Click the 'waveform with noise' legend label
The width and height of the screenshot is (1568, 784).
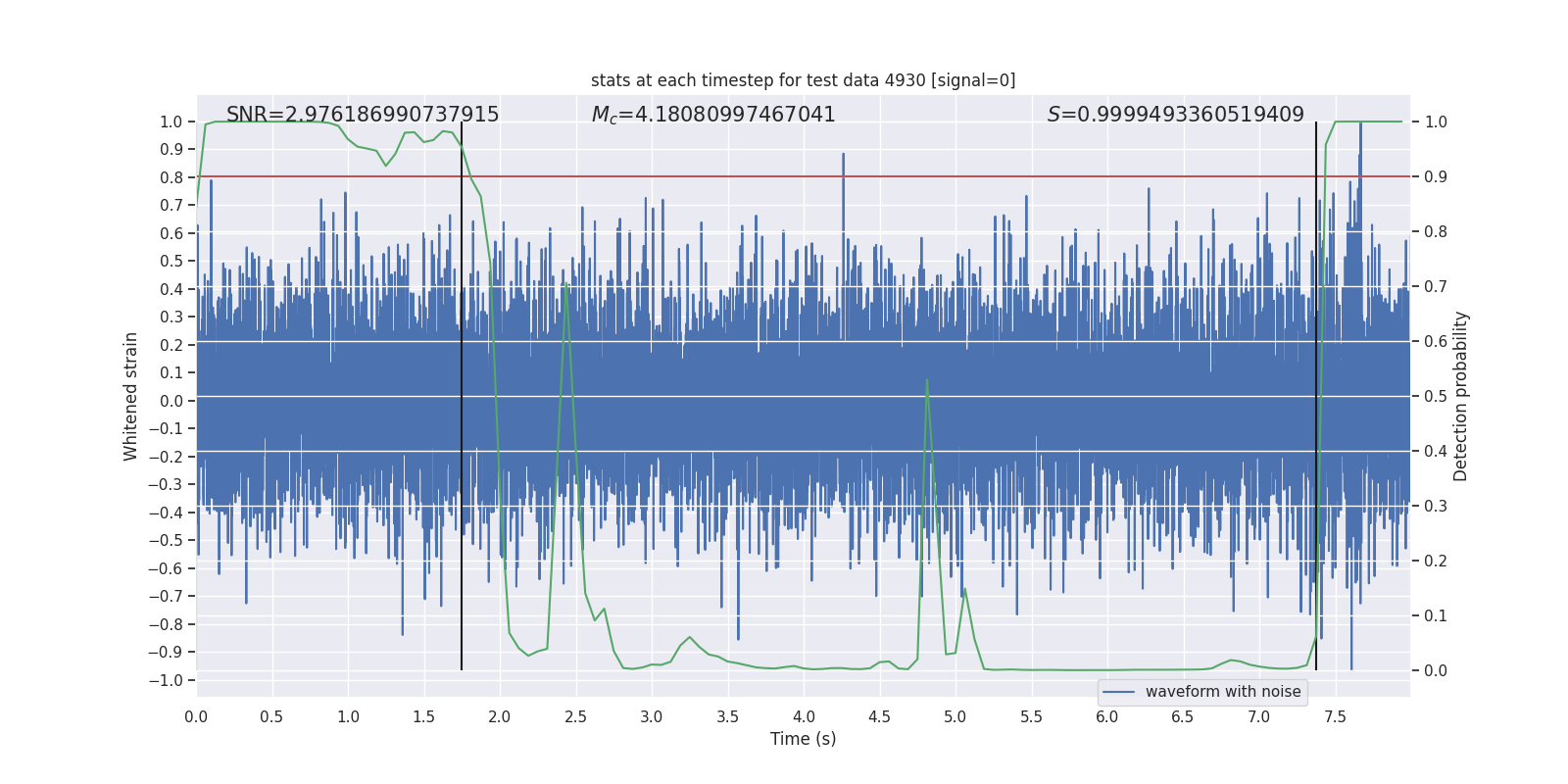point(1222,692)
